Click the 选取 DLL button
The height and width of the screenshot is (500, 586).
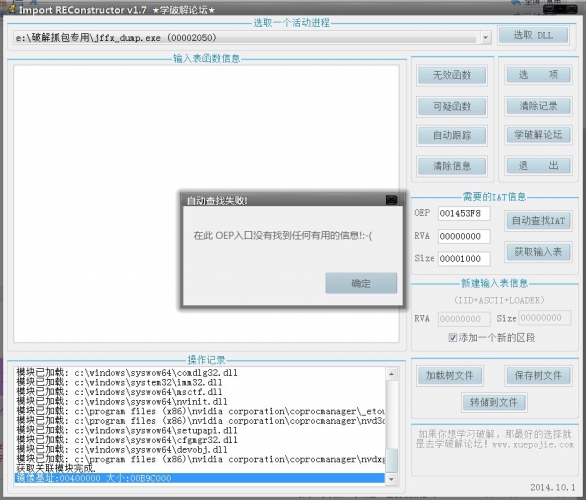[533, 36]
